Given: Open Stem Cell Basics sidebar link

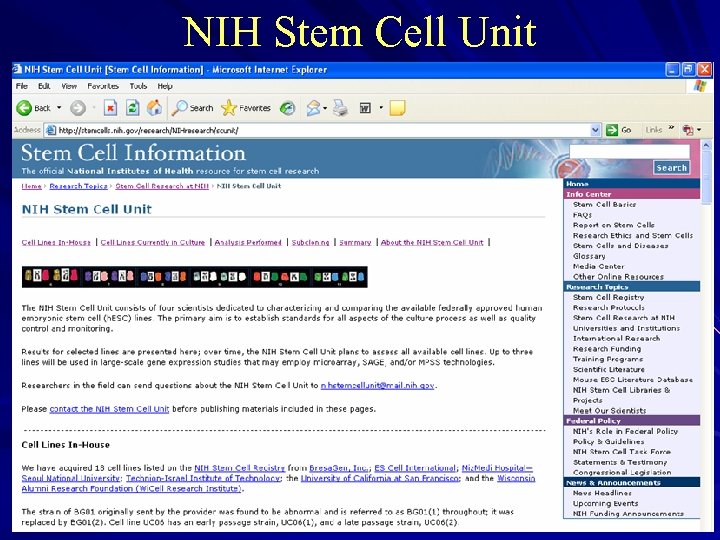Looking at the screenshot, I should pos(604,204).
